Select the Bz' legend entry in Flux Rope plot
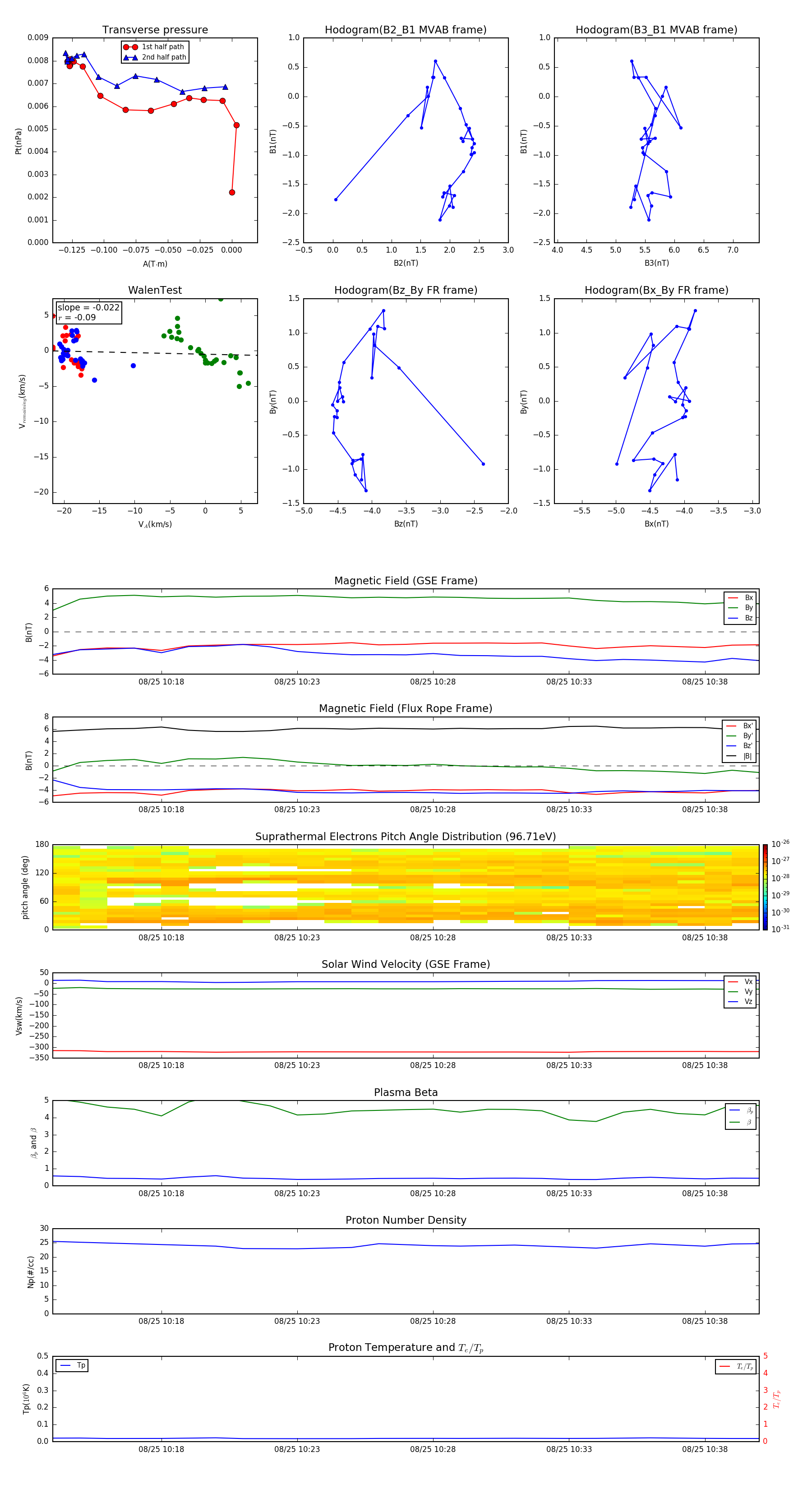812x1489 pixels. pos(740,746)
